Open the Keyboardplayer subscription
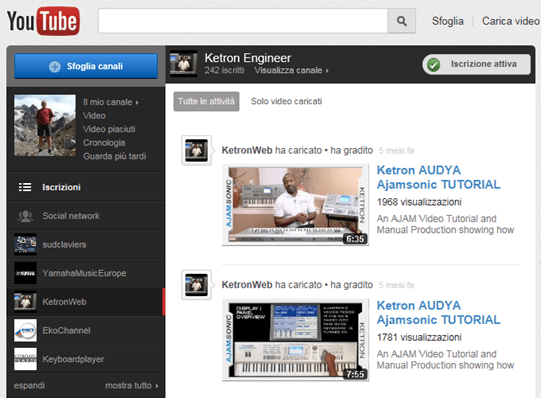The height and width of the screenshot is (398, 541). 86,359
